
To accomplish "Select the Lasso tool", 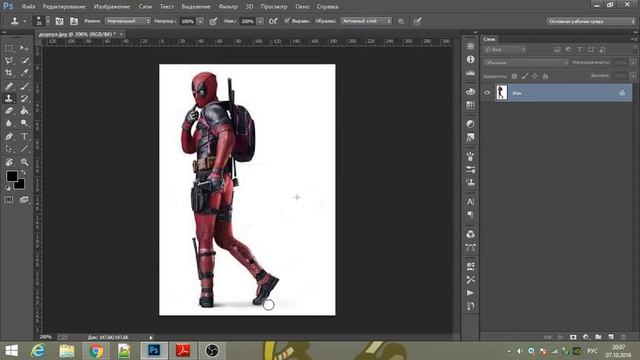I will [x=9, y=60].
